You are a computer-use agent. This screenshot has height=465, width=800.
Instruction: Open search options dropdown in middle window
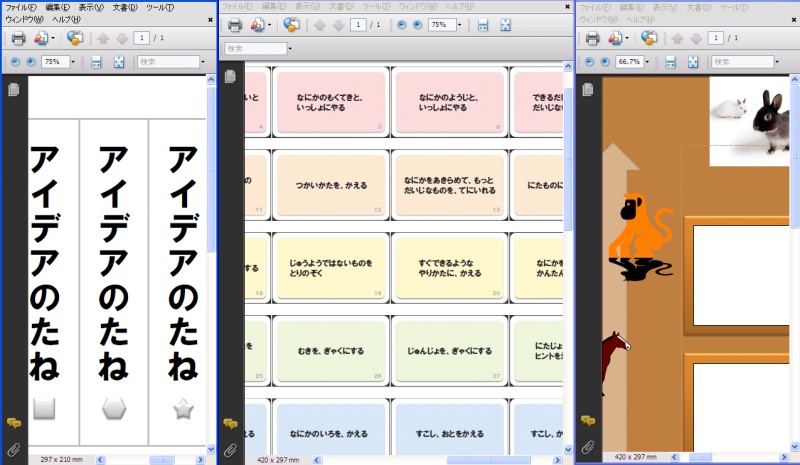pyautogui.click(x=290, y=49)
